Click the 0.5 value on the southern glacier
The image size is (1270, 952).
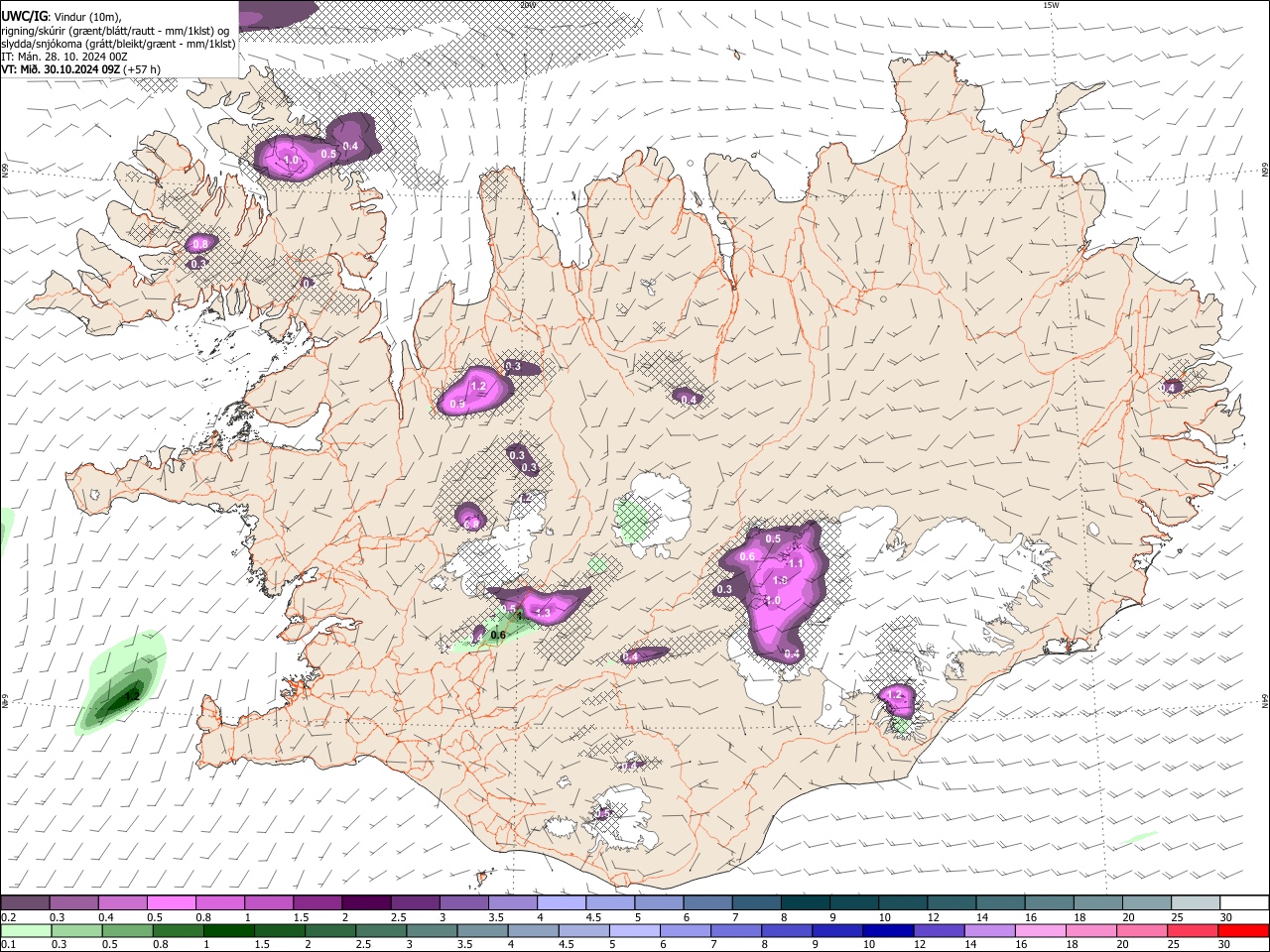602,814
